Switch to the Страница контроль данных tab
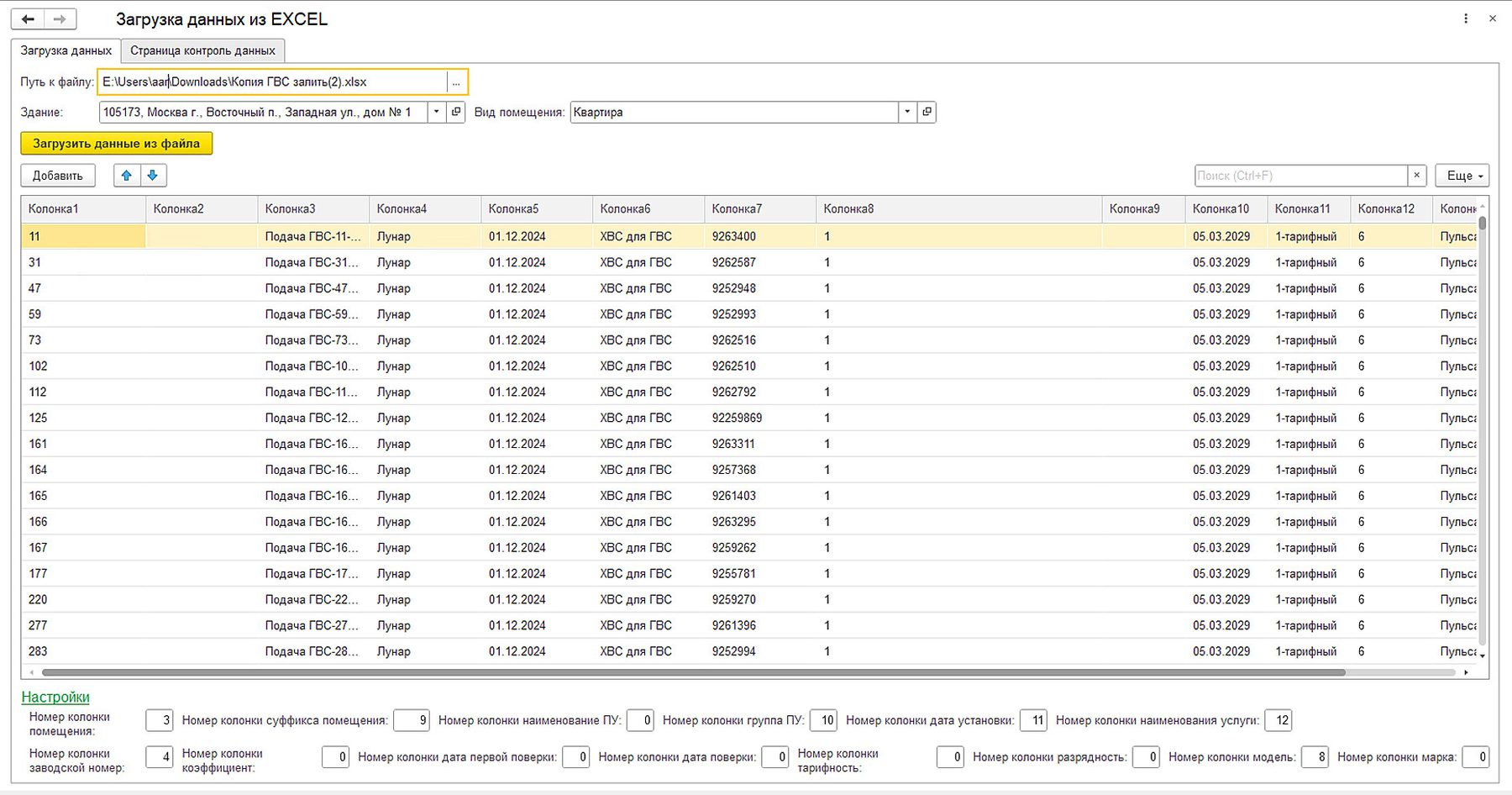The width and height of the screenshot is (1512, 795). [x=202, y=50]
